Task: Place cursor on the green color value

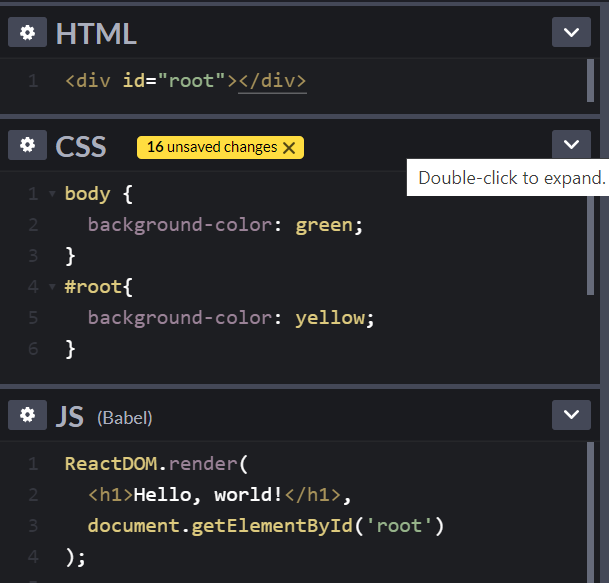Action: (324, 225)
